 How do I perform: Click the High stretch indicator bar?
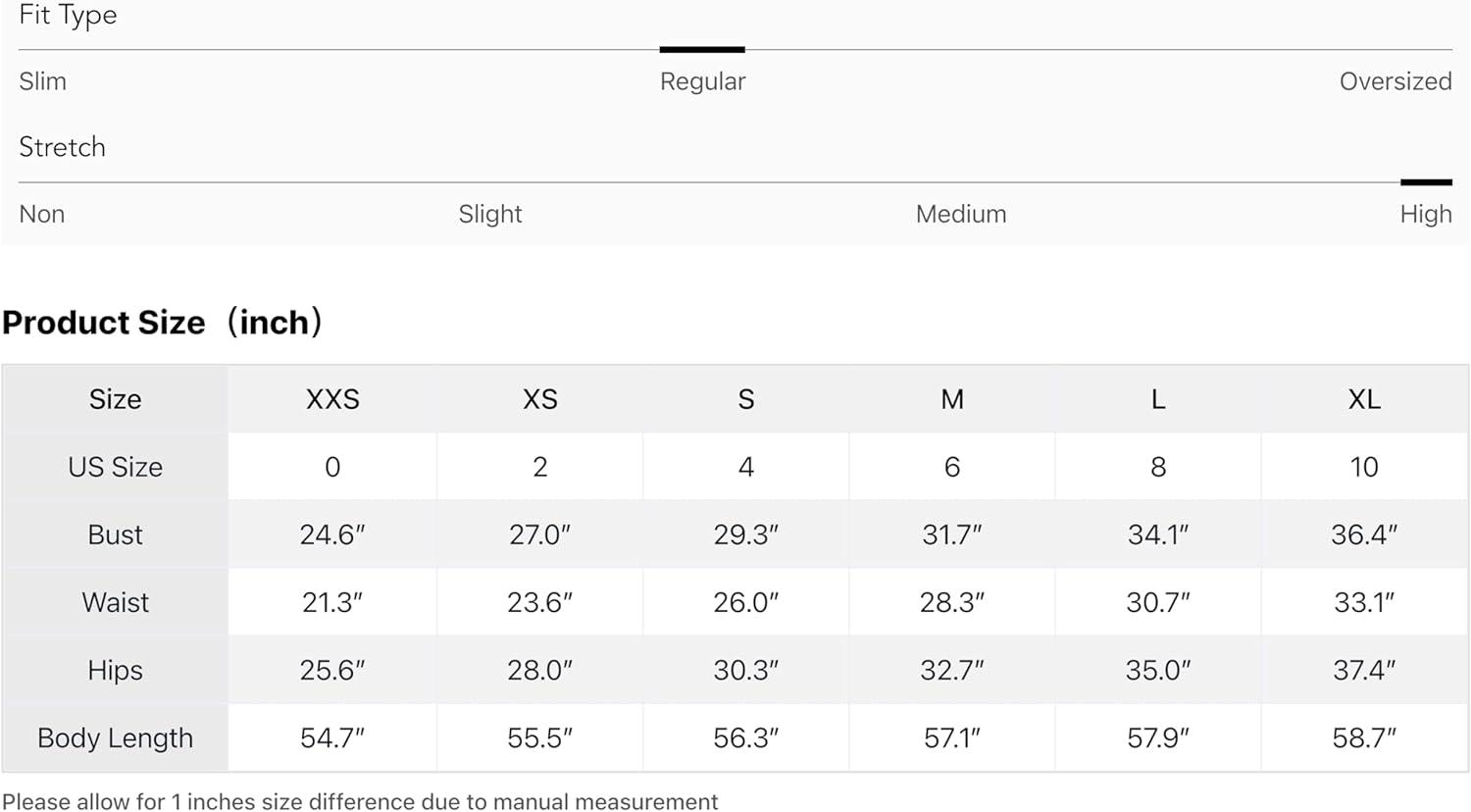pyautogui.click(x=1425, y=182)
